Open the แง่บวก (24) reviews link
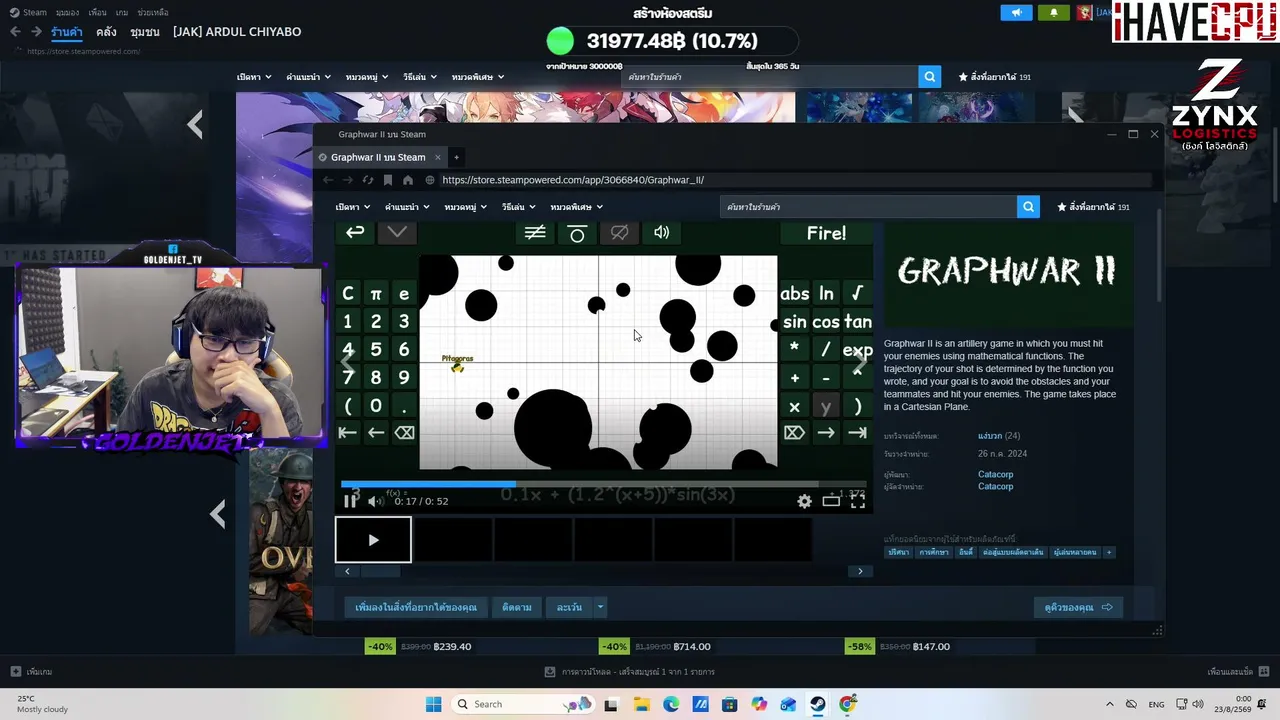Viewport: 1280px width, 720px height. (999, 436)
